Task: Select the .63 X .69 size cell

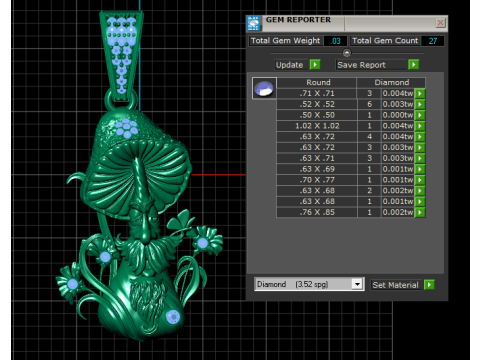Action: point(317,169)
